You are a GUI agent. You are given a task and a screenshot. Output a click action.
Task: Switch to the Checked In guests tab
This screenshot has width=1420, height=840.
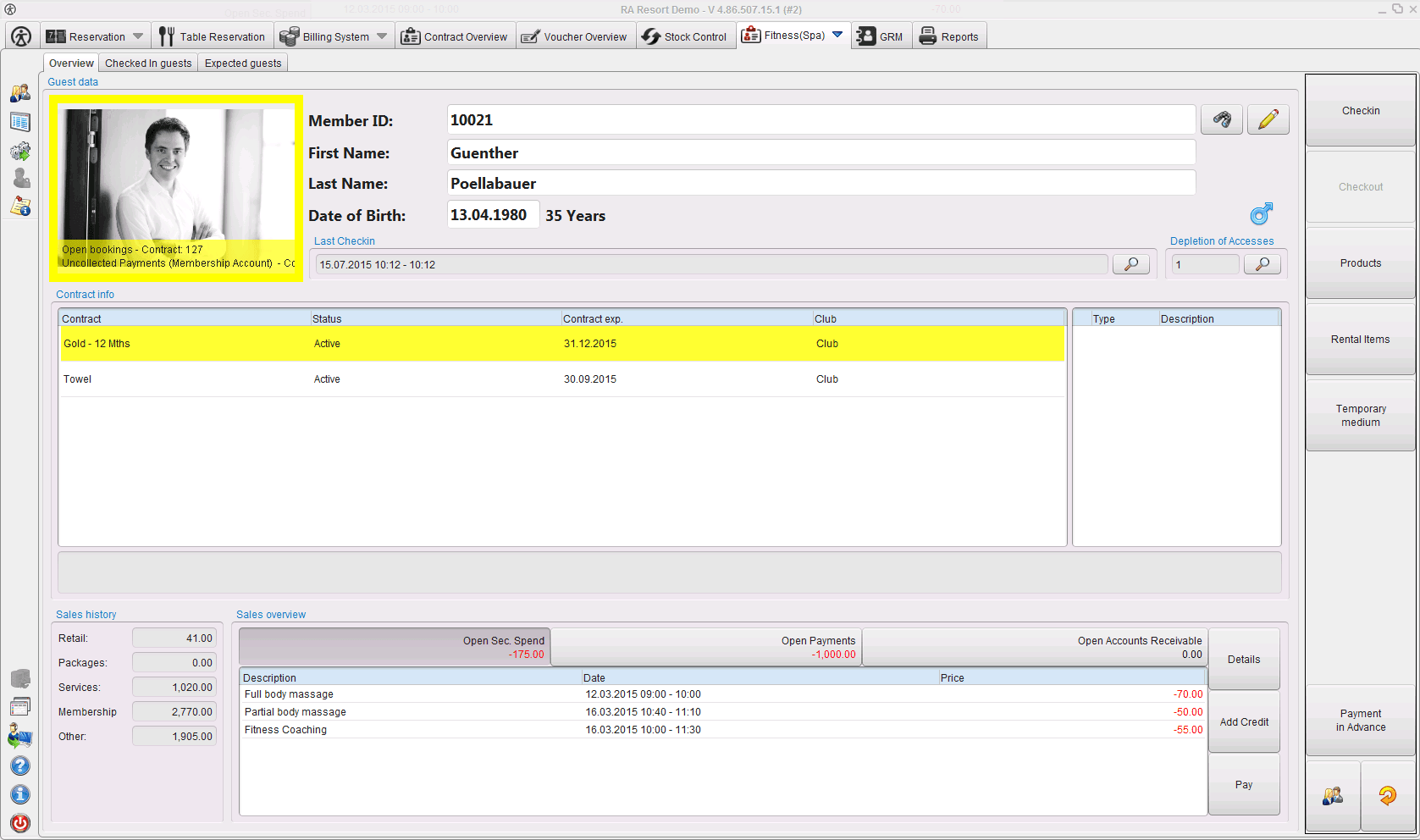click(147, 63)
